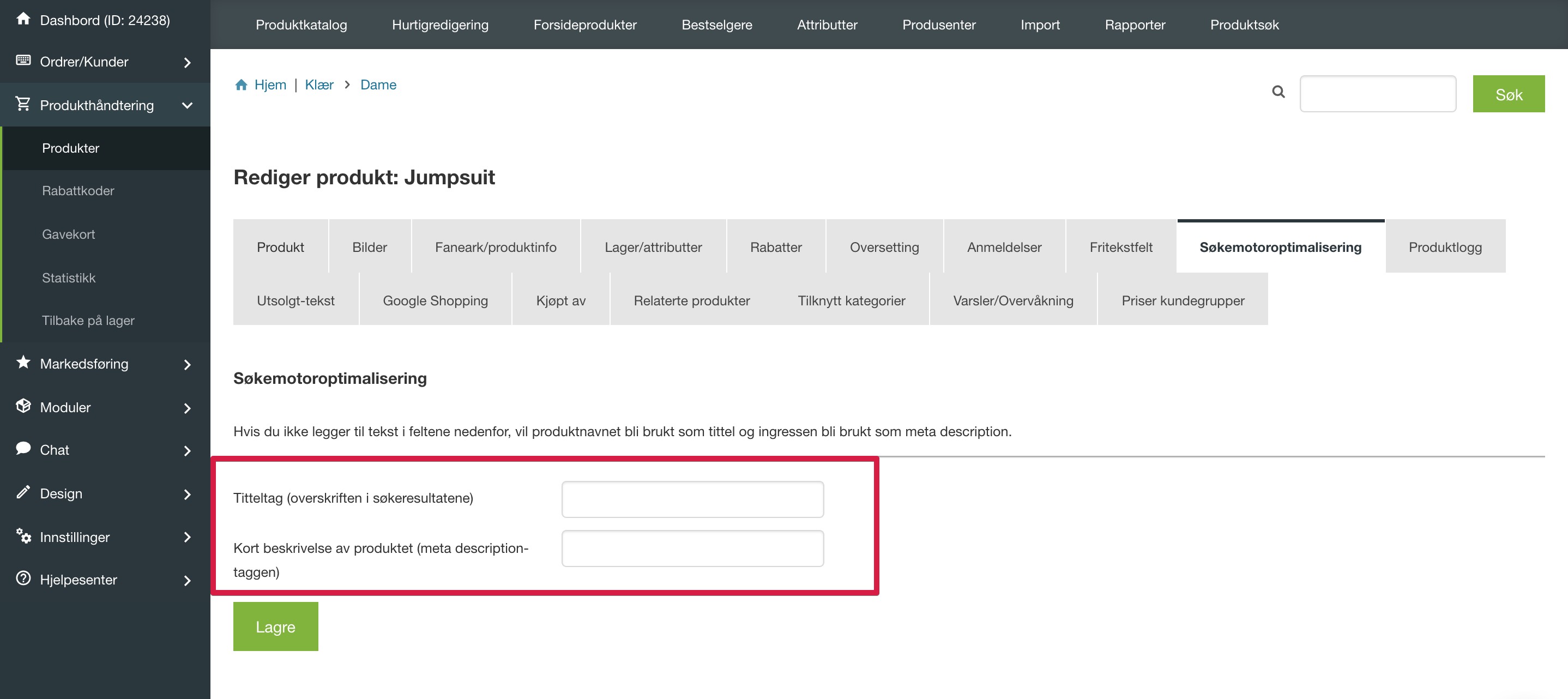Click the Markedsføring star icon
The height and width of the screenshot is (699, 1568).
click(23, 362)
